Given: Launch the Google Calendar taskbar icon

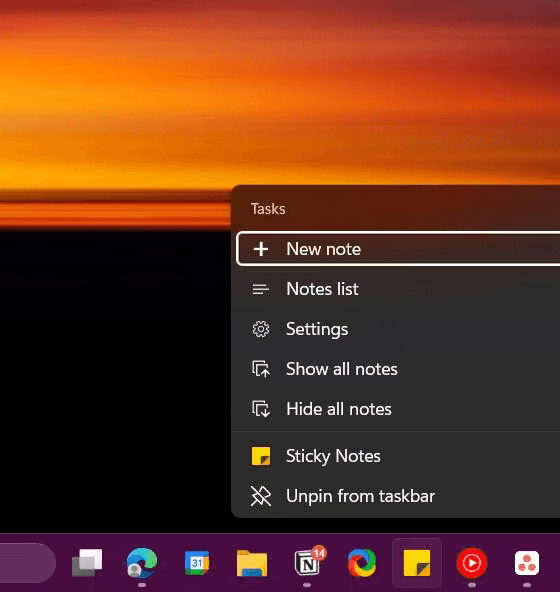Looking at the screenshot, I should (x=197, y=563).
